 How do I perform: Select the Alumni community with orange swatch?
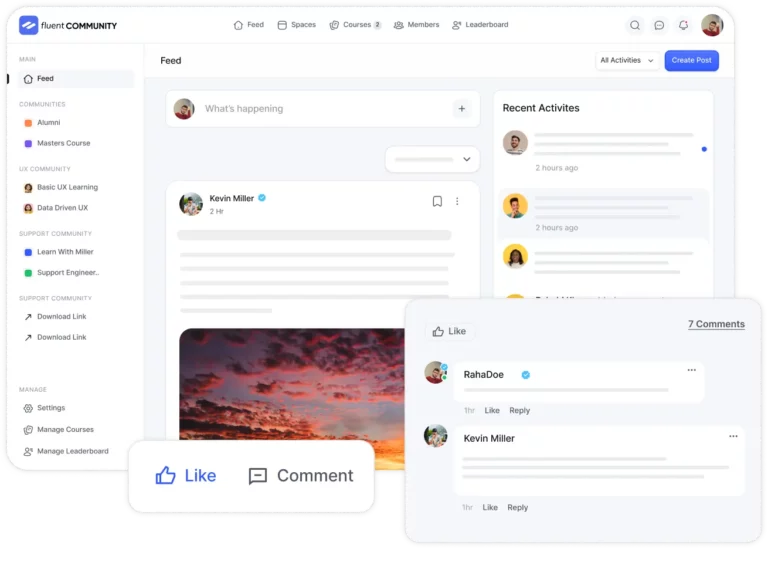48,123
